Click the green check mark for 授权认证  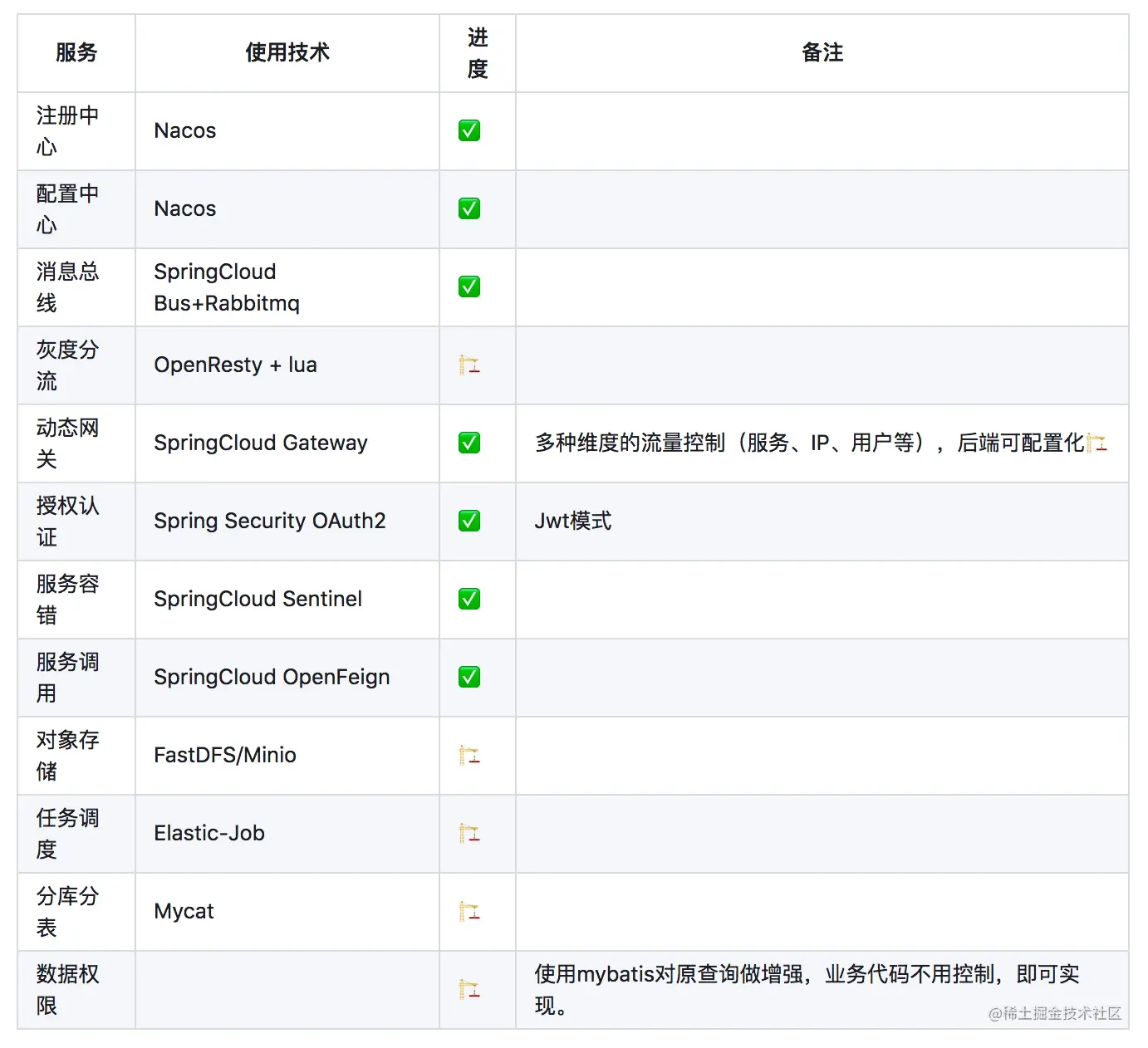click(469, 521)
